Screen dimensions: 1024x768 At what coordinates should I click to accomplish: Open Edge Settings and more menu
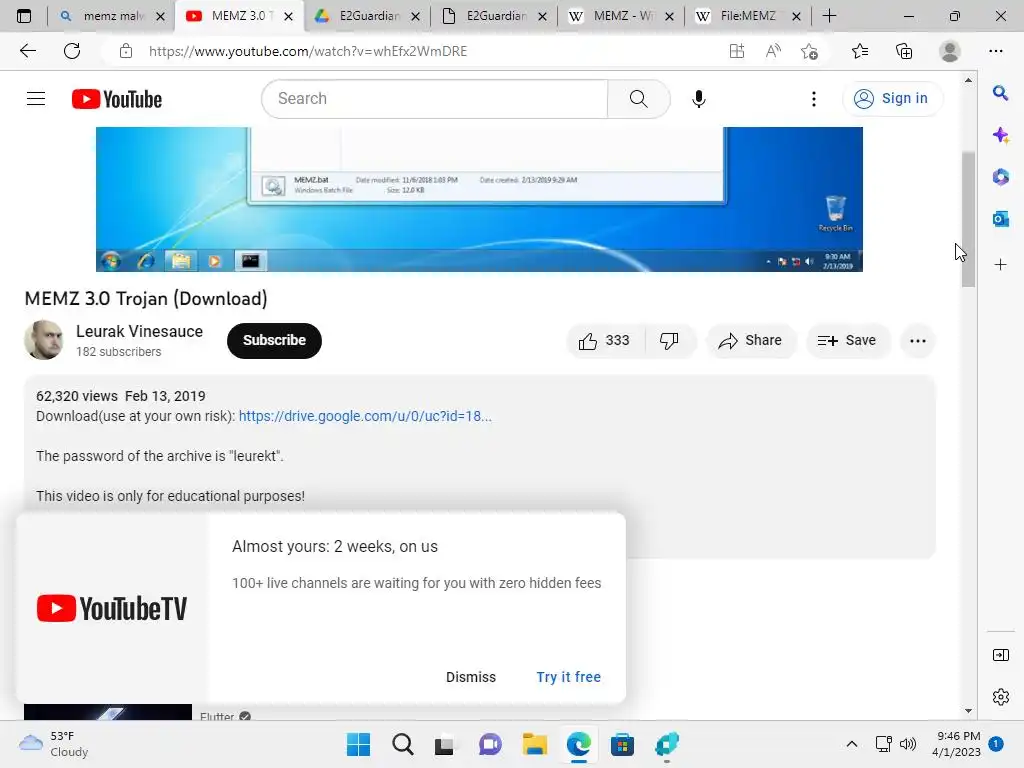[x=995, y=51]
